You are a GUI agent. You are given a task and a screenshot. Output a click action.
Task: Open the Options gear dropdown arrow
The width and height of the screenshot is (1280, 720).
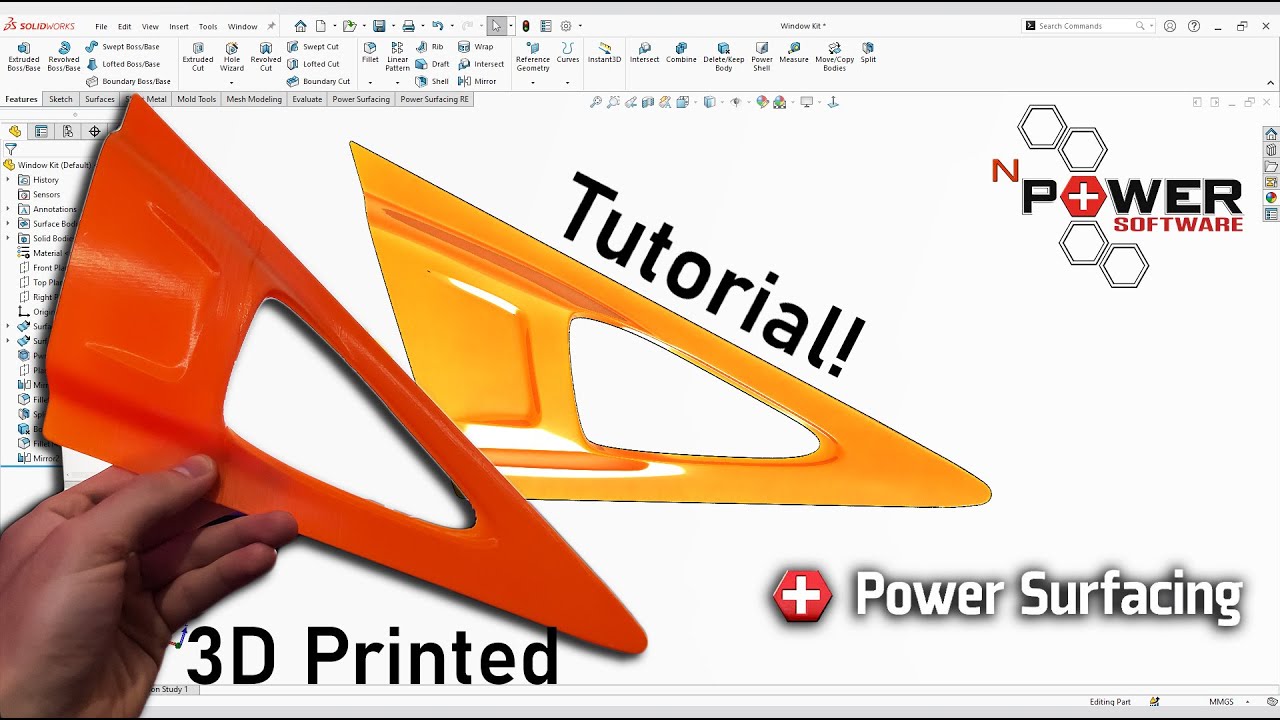click(580, 26)
